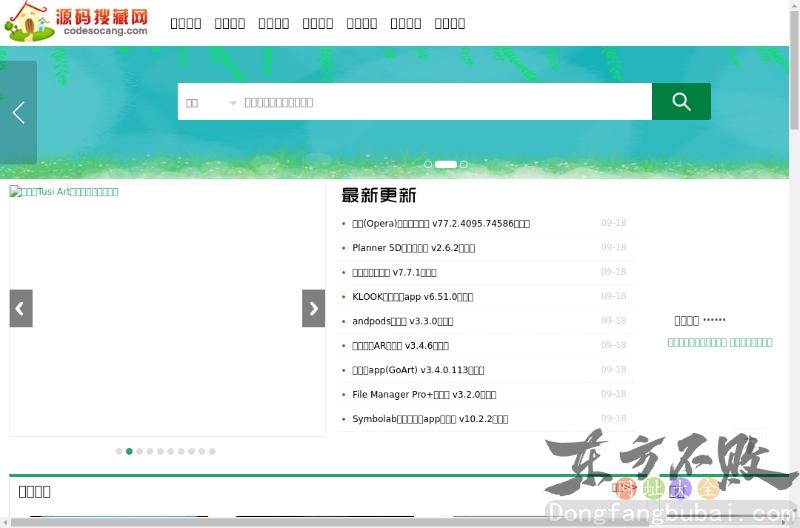Open the Symbolab app v10.2.2 link
Screen dimensions: 800x528
click(430, 419)
